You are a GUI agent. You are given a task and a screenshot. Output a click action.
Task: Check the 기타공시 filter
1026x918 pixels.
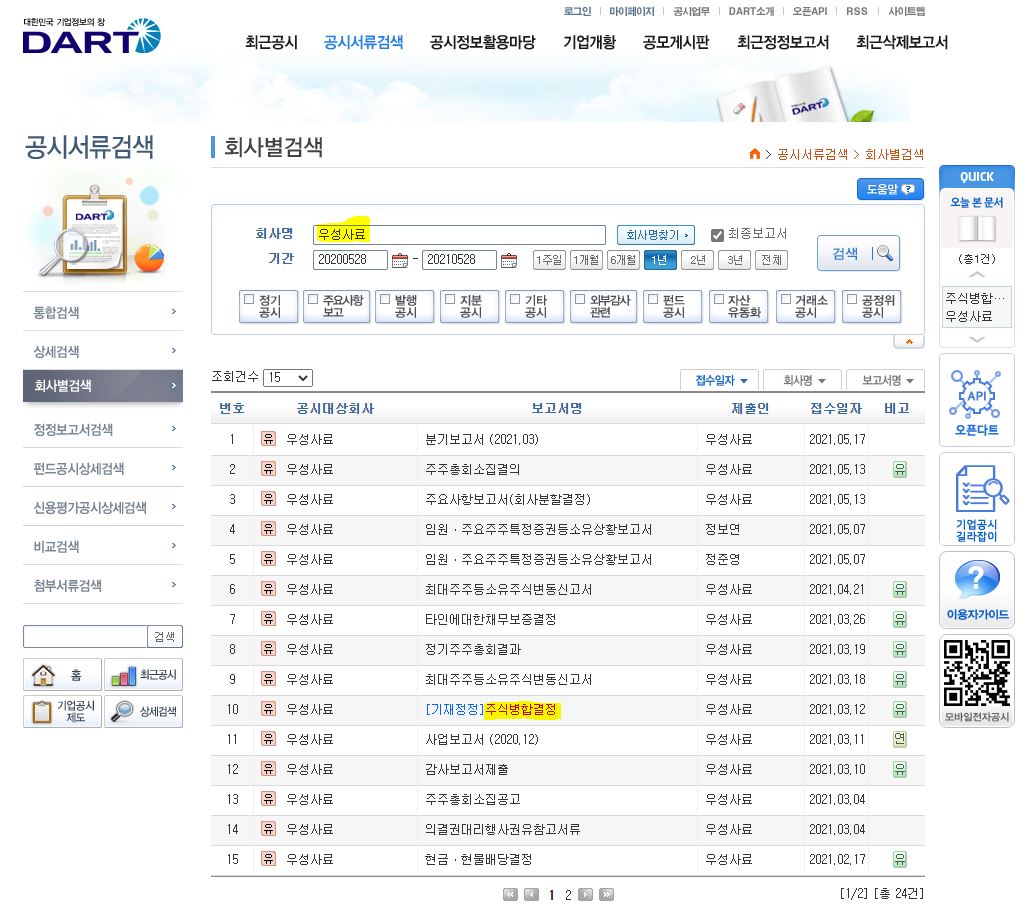515,299
